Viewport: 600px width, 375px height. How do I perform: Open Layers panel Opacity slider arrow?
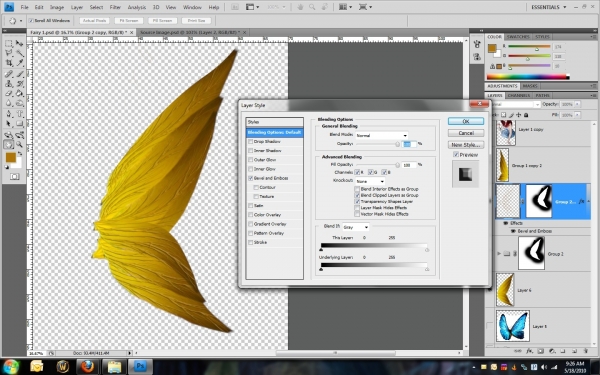click(577, 104)
